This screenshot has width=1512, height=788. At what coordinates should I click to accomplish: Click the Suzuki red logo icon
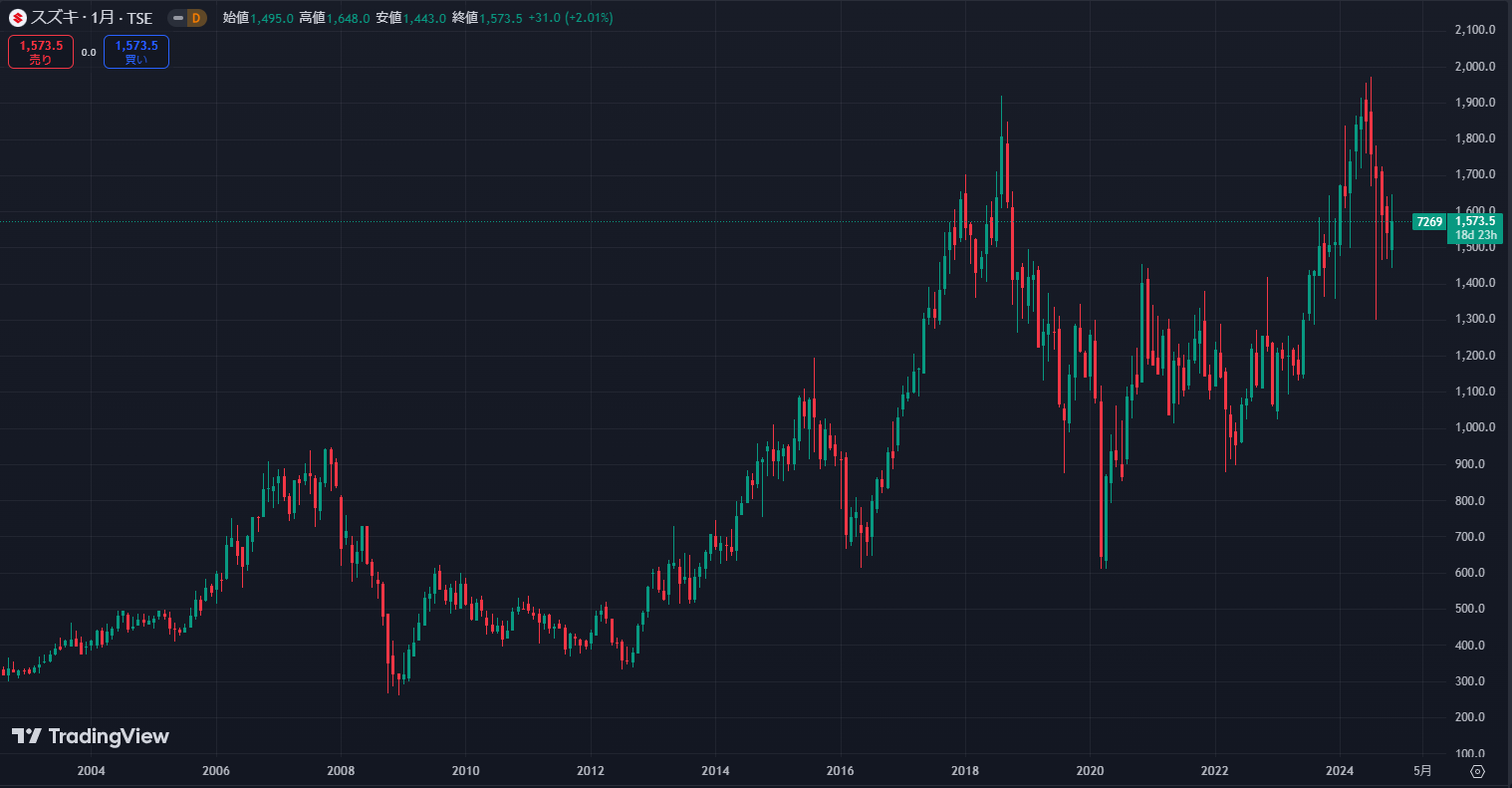18,18
